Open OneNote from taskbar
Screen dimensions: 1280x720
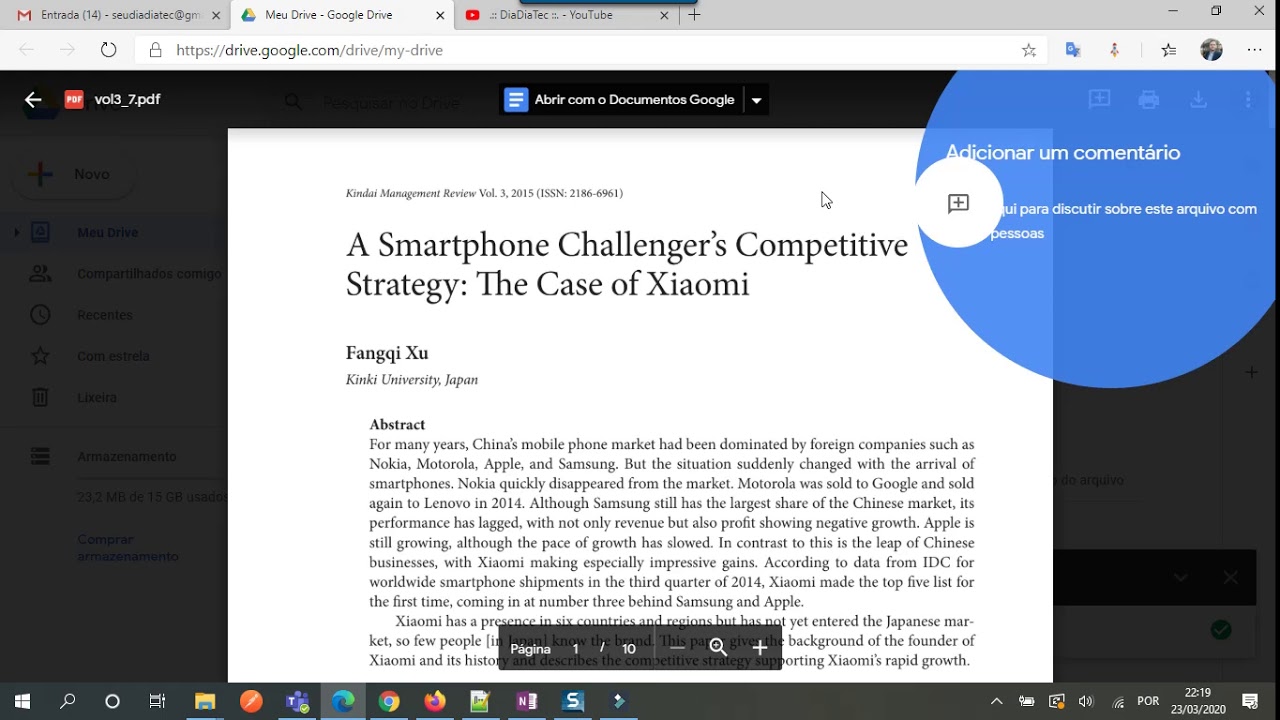[x=526, y=702]
